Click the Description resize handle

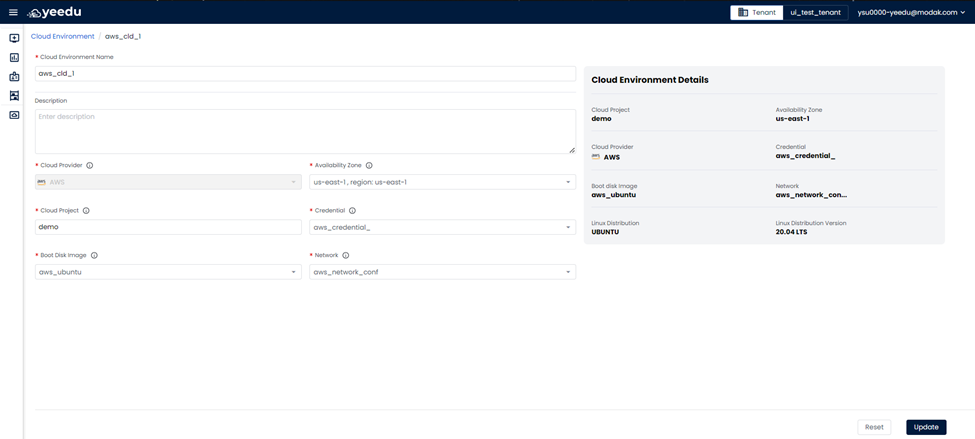click(571, 150)
